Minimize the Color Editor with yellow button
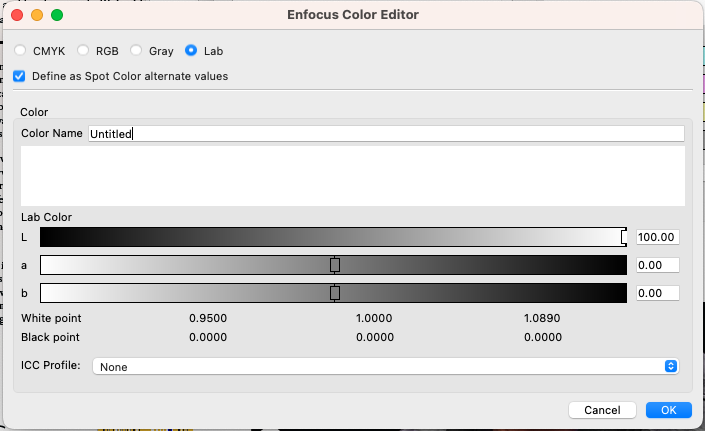 (37, 15)
